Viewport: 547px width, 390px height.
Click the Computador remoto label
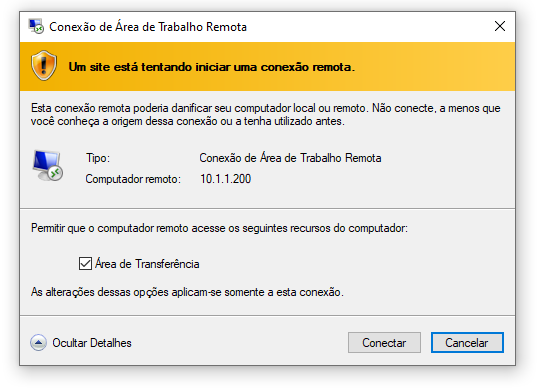tap(133, 179)
